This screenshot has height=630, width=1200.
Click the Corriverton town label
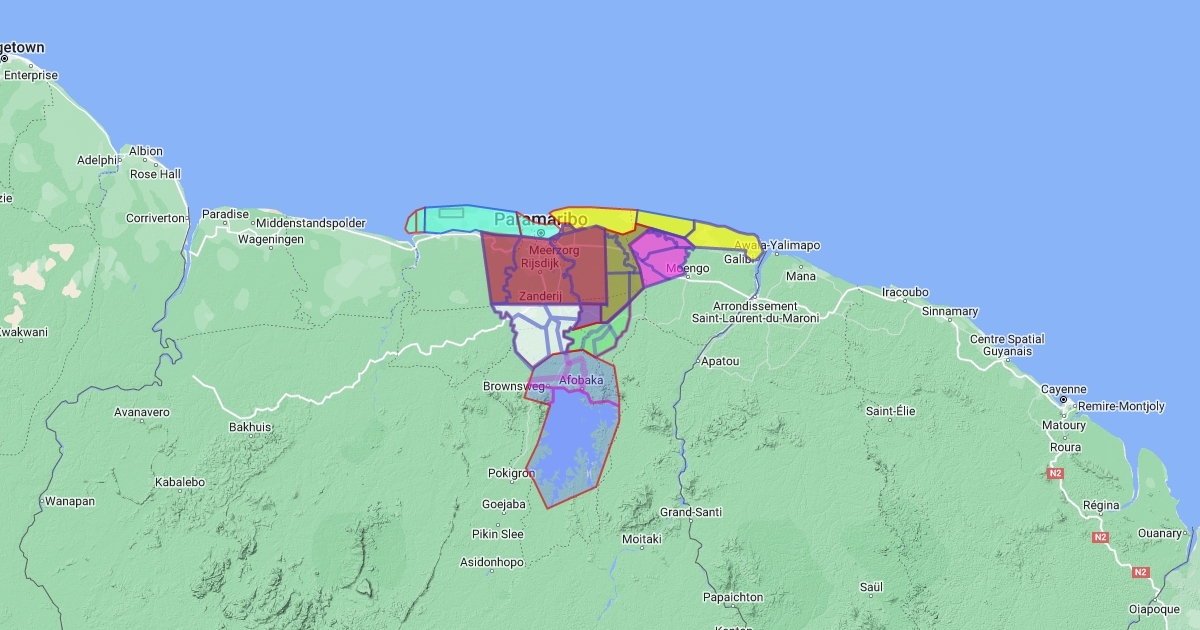155,217
